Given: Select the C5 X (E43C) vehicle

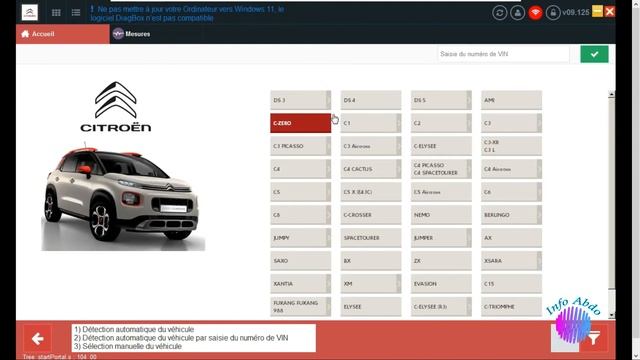Looking at the screenshot, I should click(x=371, y=192).
